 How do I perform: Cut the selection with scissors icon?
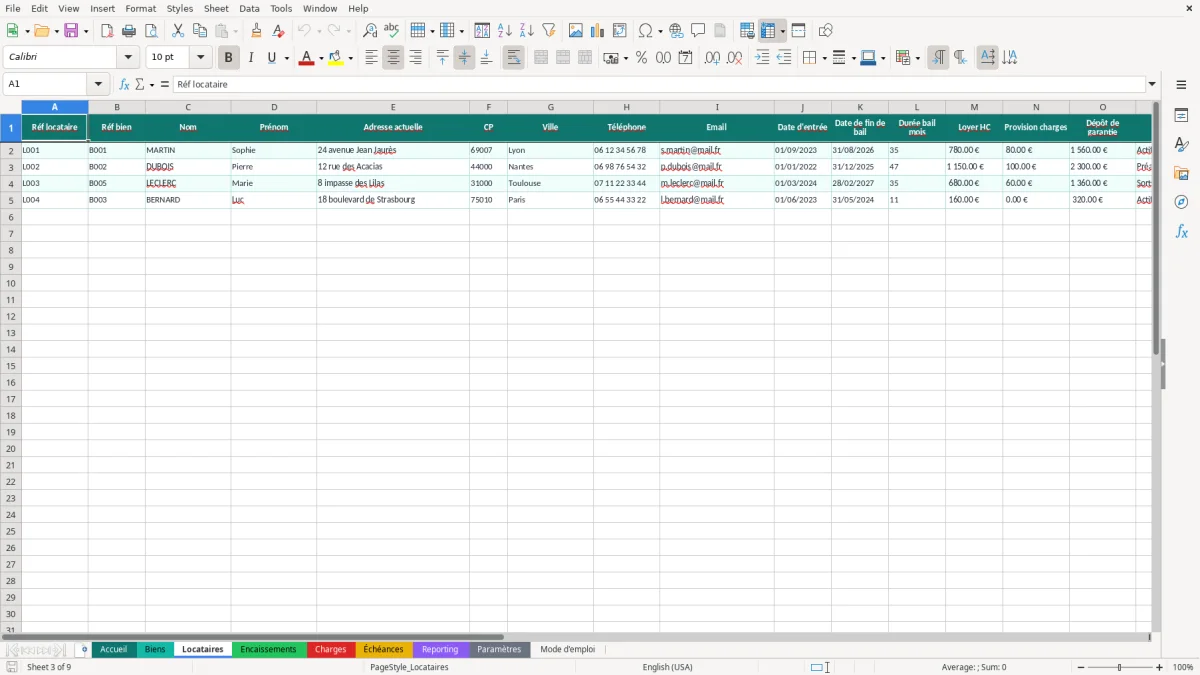[x=178, y=31]
